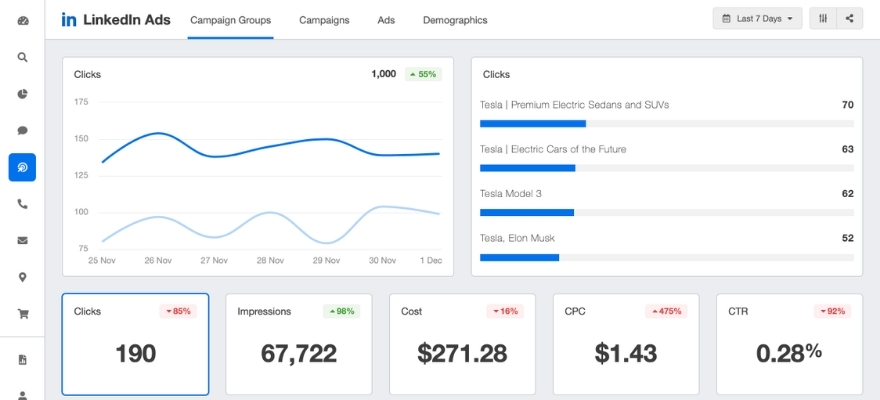Click the dark blue line in Clicks chart

[x=271, y=146]
